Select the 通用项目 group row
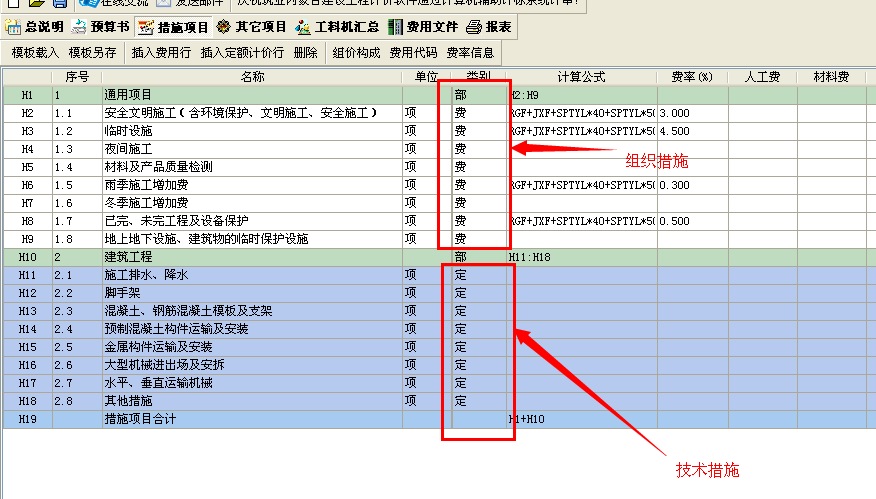Screen dimensions: 876x499 252,95
